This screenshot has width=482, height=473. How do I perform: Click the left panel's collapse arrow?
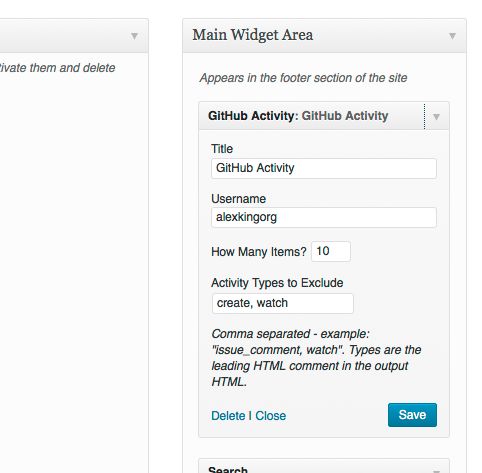click(x=134, y=36)
